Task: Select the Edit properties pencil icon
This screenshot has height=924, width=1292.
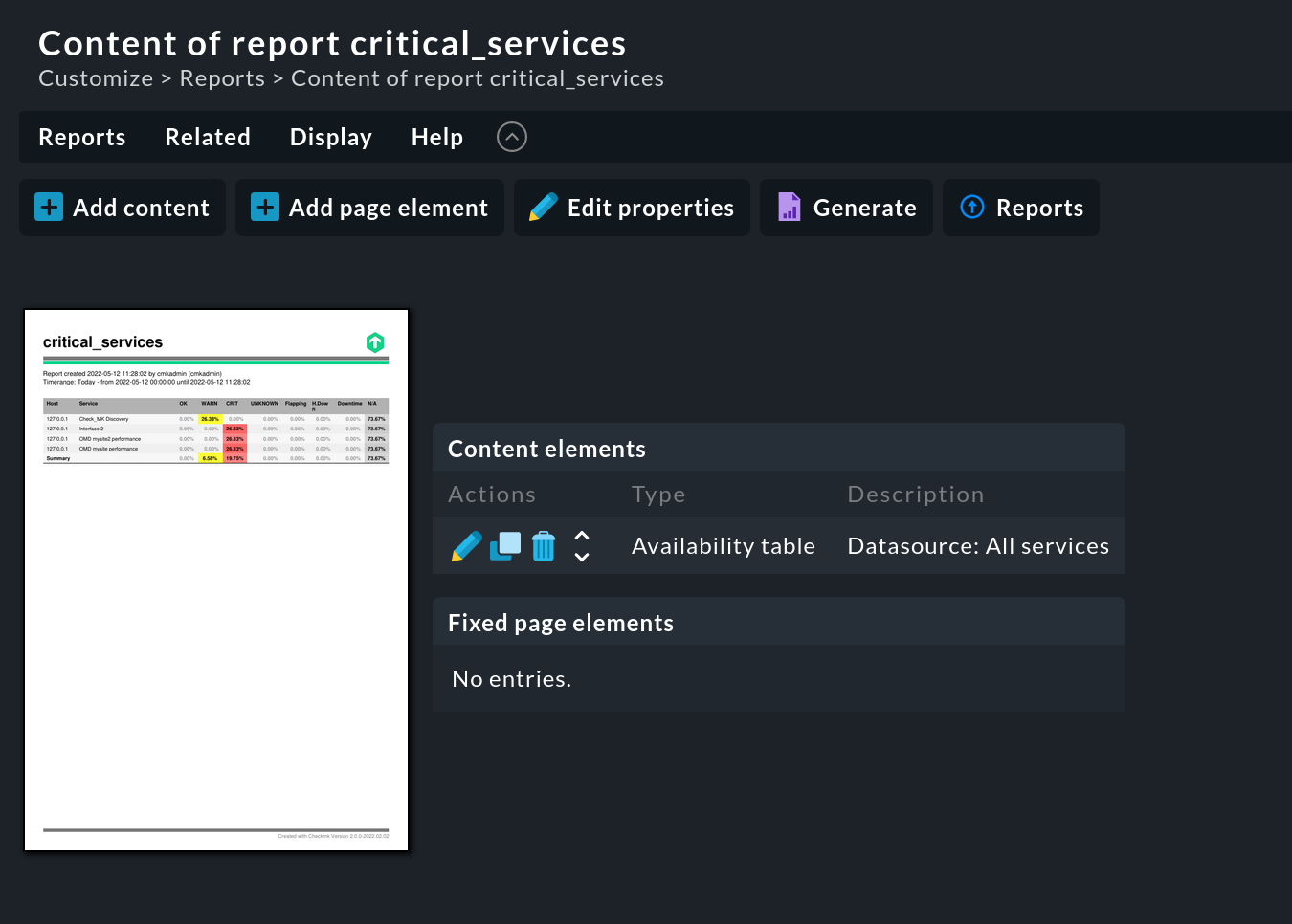Action: point(544,207)
